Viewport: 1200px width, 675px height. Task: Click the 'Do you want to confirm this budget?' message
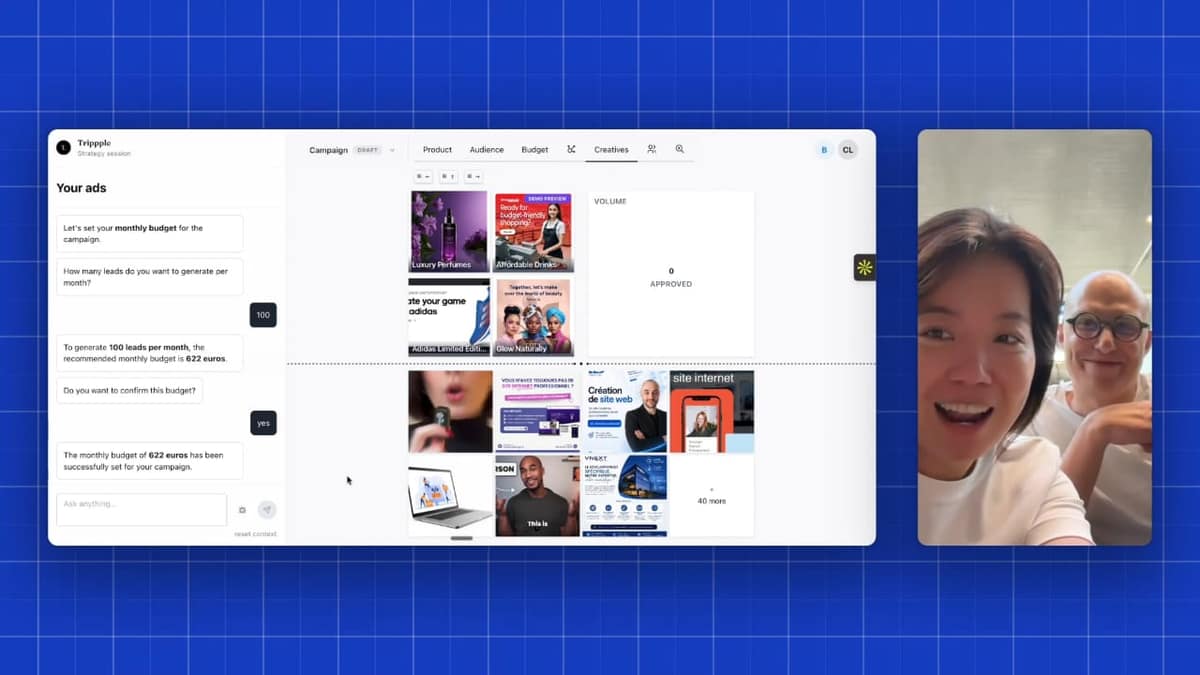click(130, 390)
